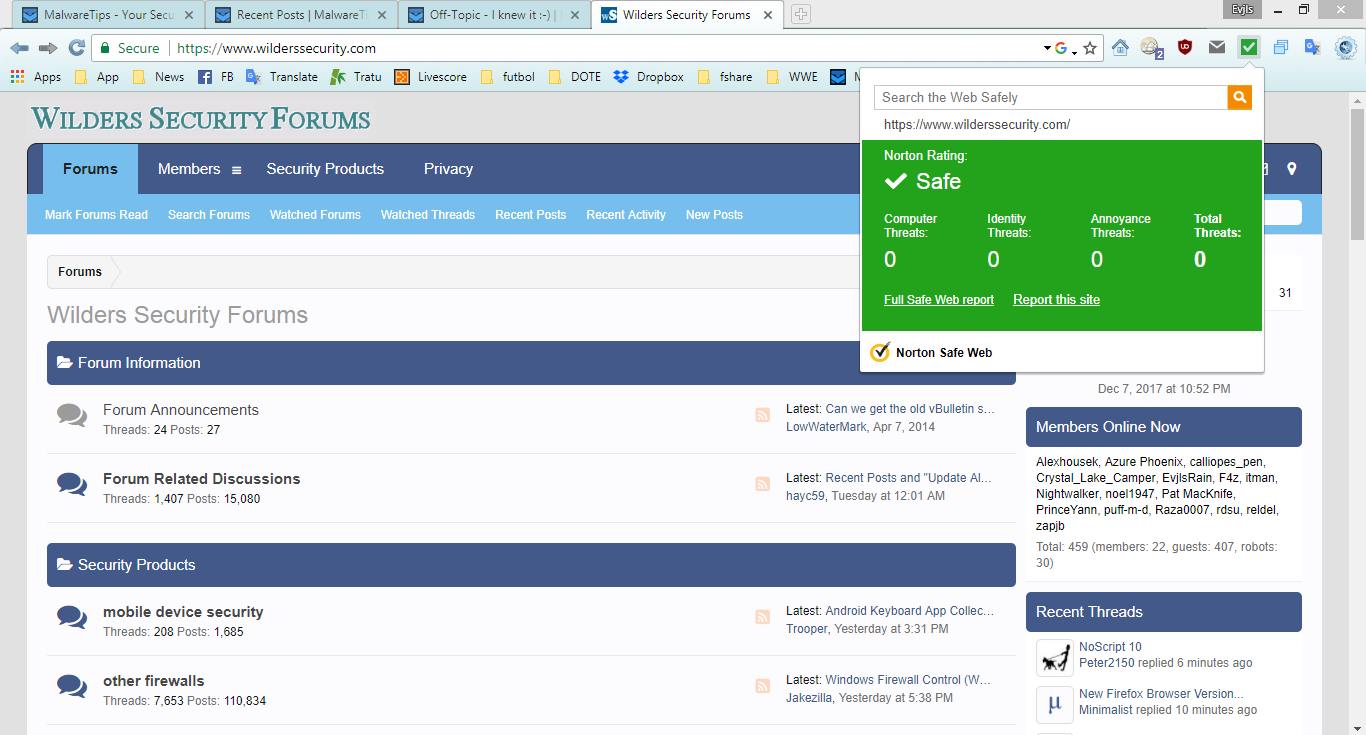Open the App bookmarks folder
The image size is (1366, 735).
tap(97, 77)
